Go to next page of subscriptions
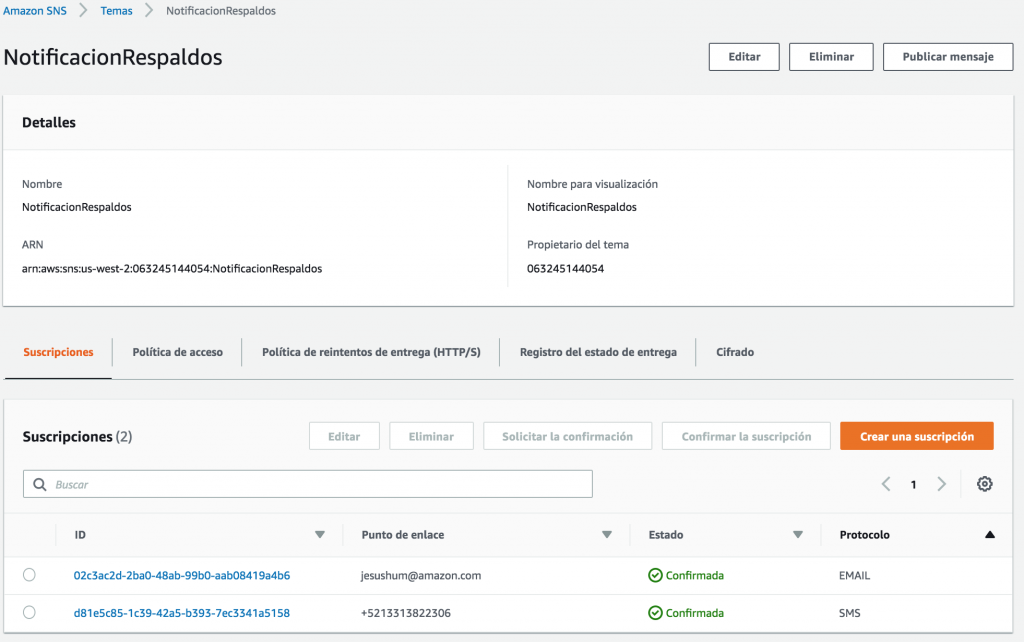The image size is (1024, 642). 941,484
